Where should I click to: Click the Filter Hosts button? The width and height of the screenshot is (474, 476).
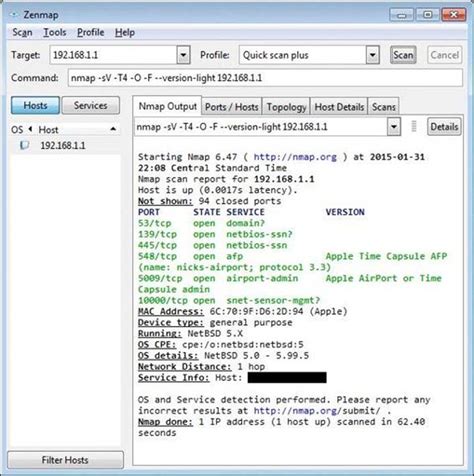[x=65, y=460]
